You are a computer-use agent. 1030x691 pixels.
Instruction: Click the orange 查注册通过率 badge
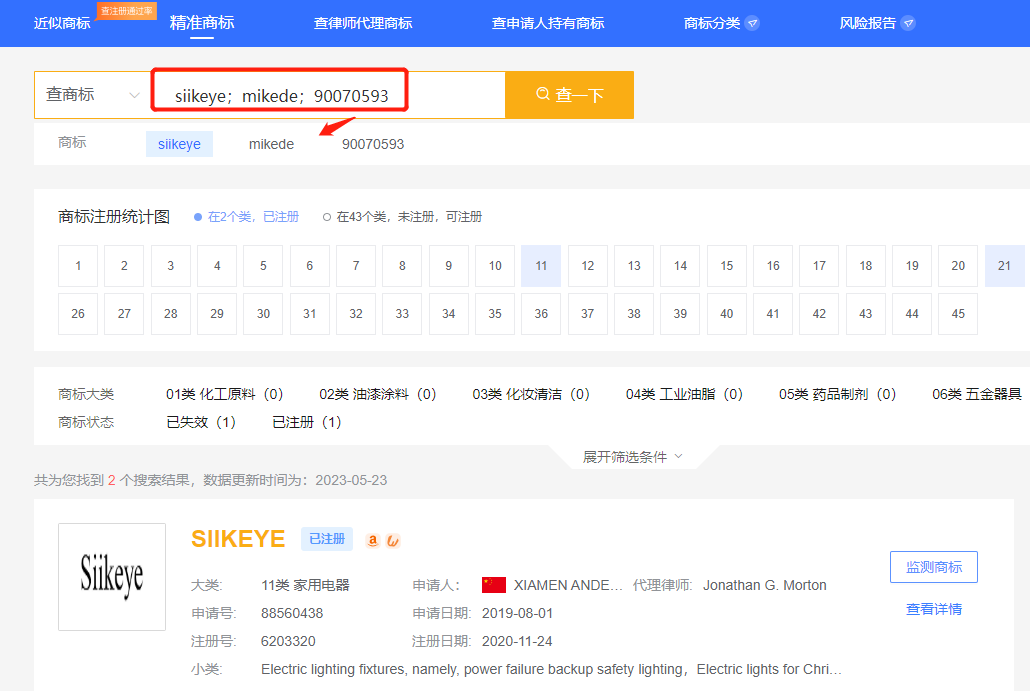126,13
